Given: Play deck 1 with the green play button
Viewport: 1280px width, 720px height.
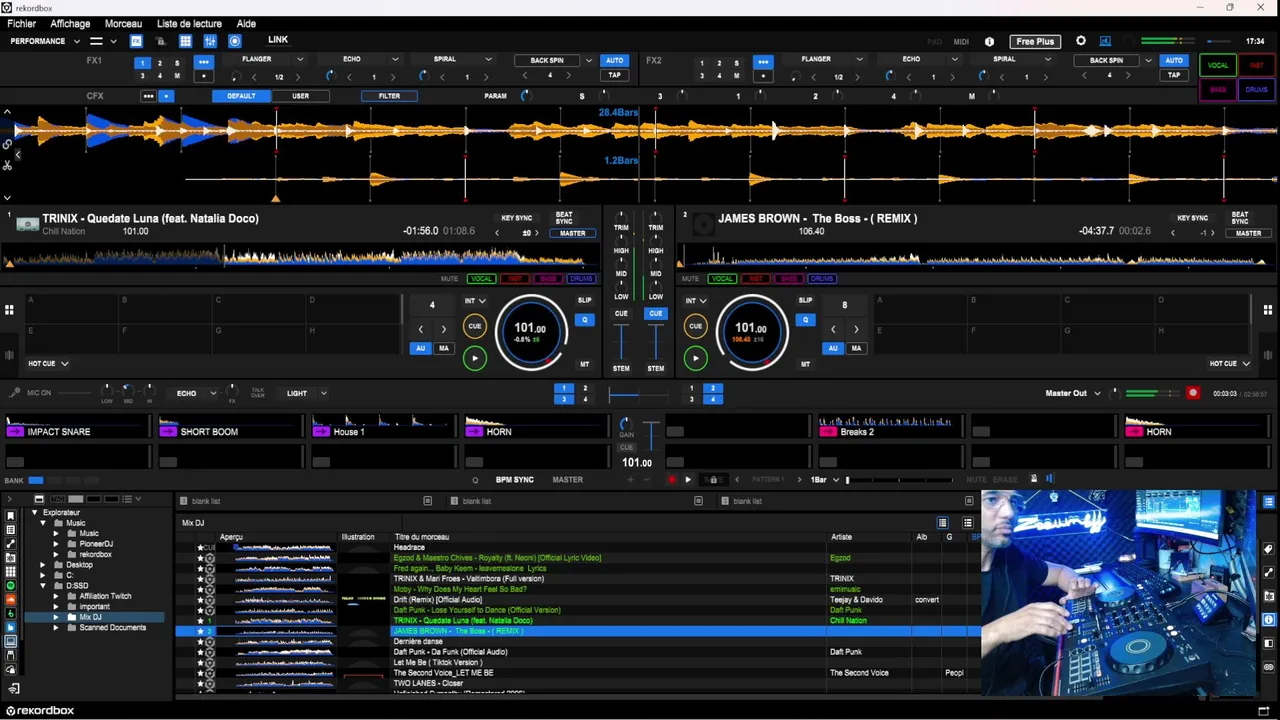Looking at the screenshot, I should [475, 357].
